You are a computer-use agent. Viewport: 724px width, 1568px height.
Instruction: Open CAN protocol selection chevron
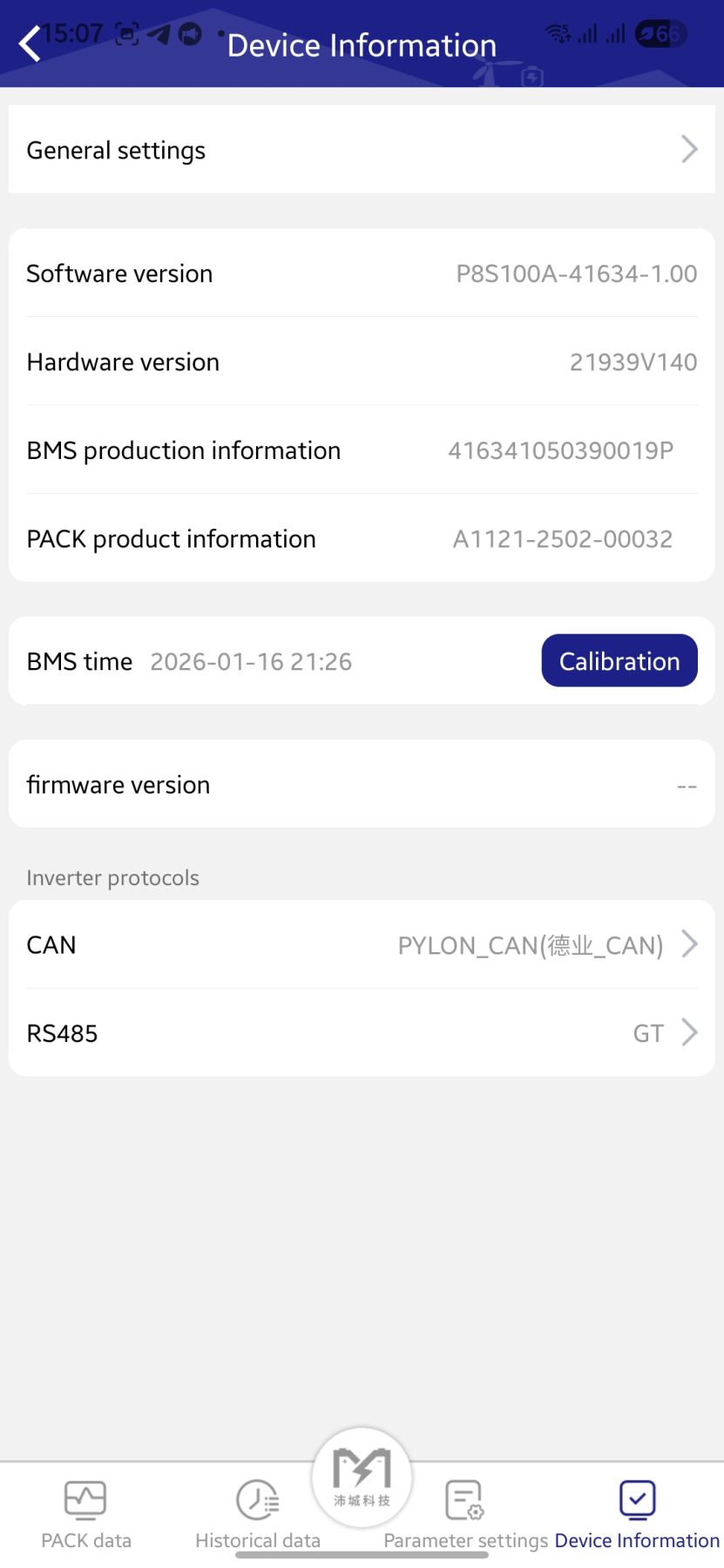689,943
